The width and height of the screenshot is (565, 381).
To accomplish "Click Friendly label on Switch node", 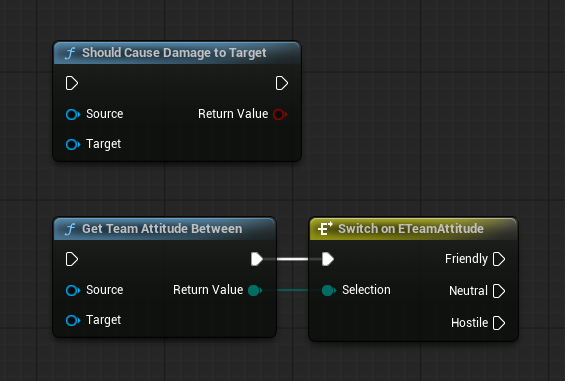I will tap(466, 259).
